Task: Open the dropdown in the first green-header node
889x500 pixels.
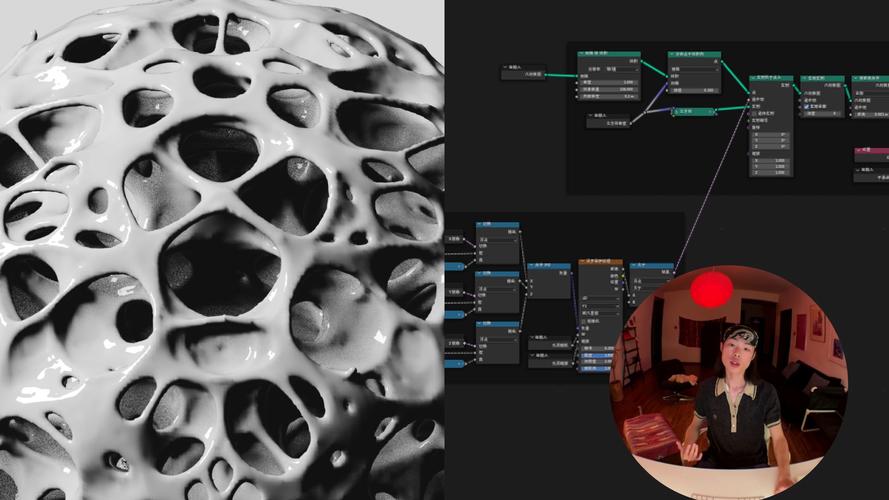Action: [622, 69]
